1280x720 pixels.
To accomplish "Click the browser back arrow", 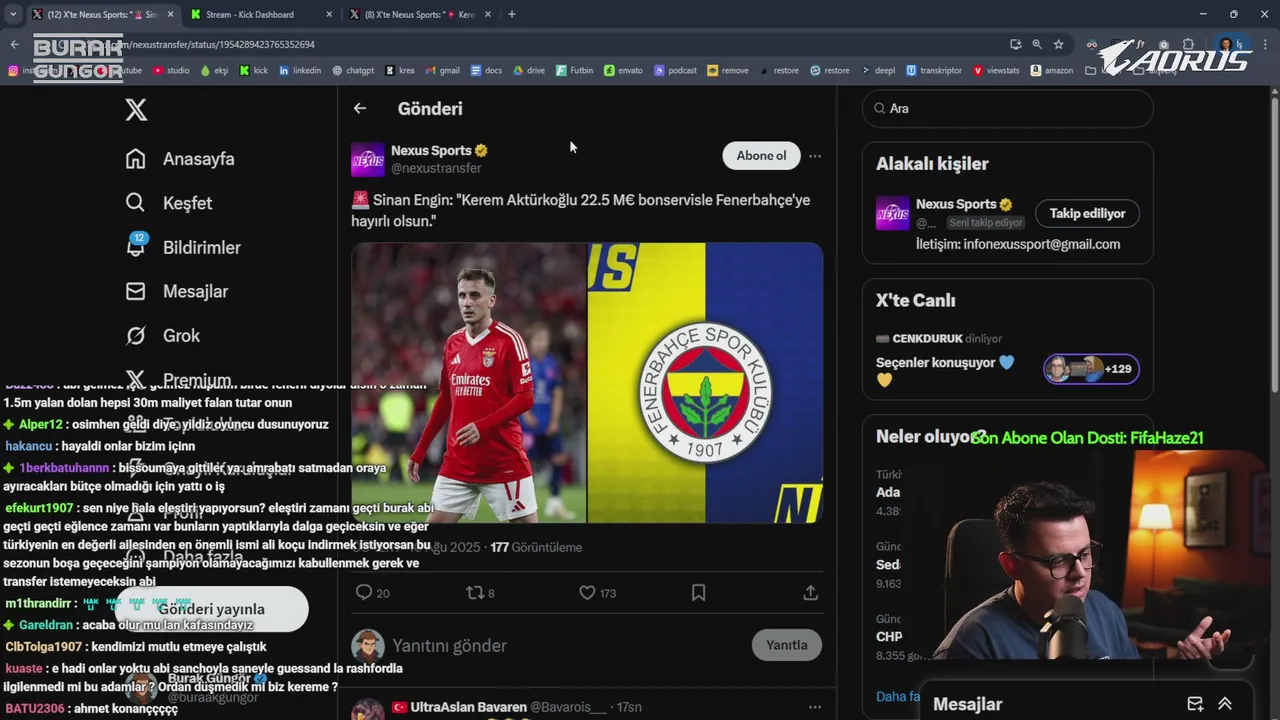I will click(14, 44).
